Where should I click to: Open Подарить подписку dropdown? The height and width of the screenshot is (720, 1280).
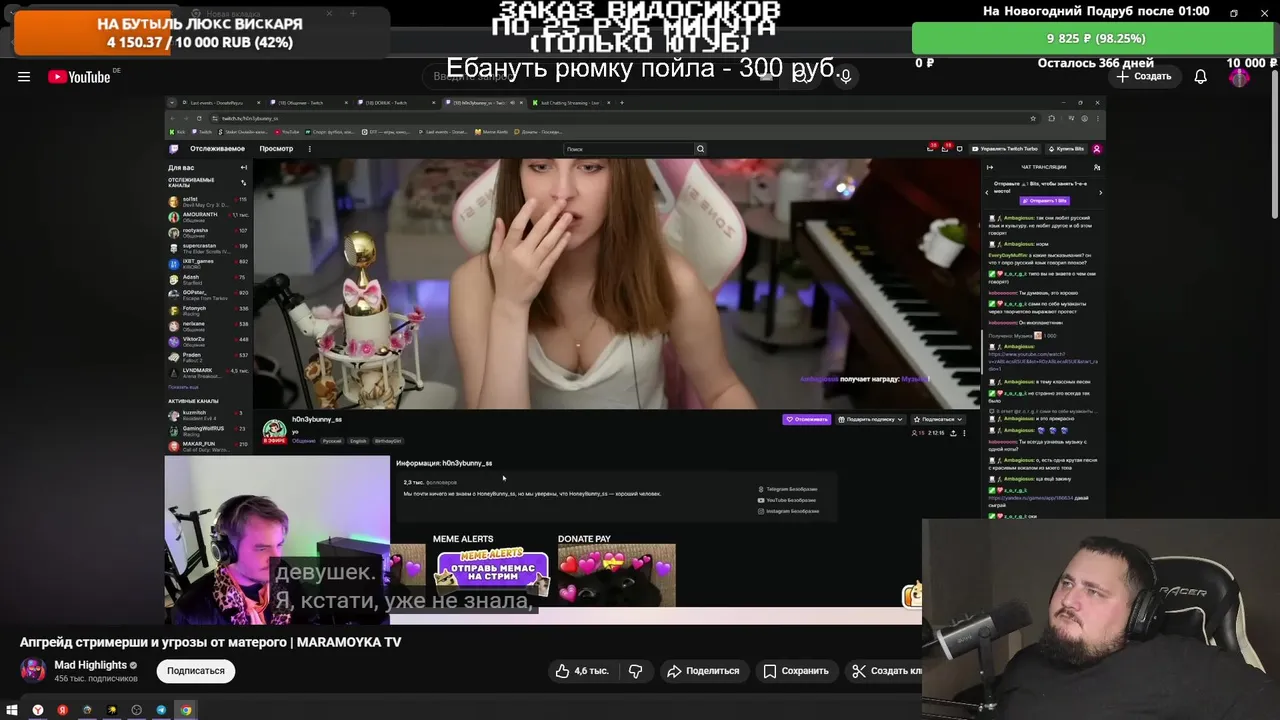[870, 419]
